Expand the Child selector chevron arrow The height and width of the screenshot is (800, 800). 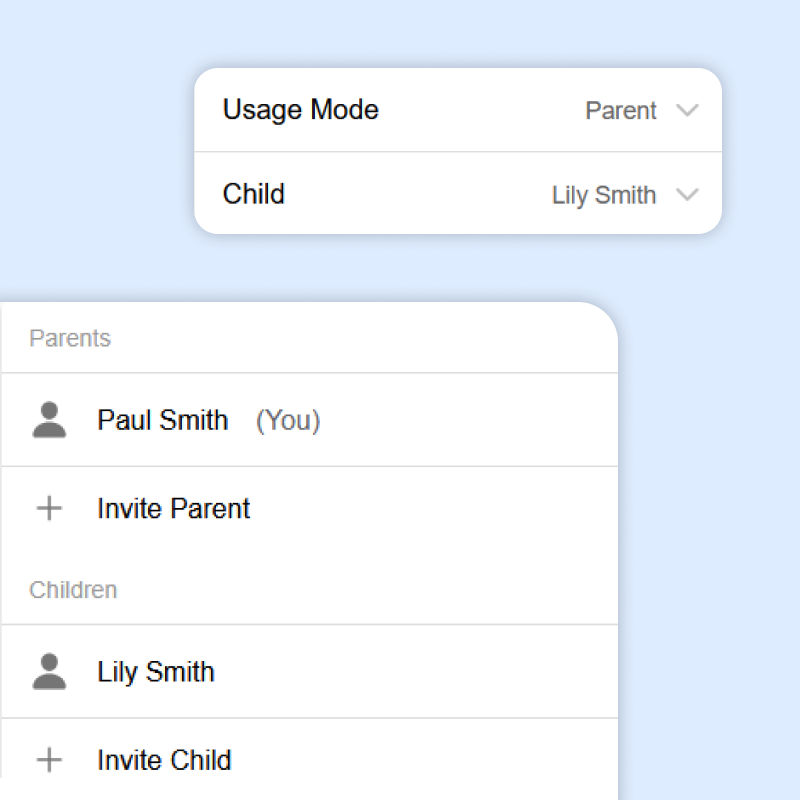(687, 194)
